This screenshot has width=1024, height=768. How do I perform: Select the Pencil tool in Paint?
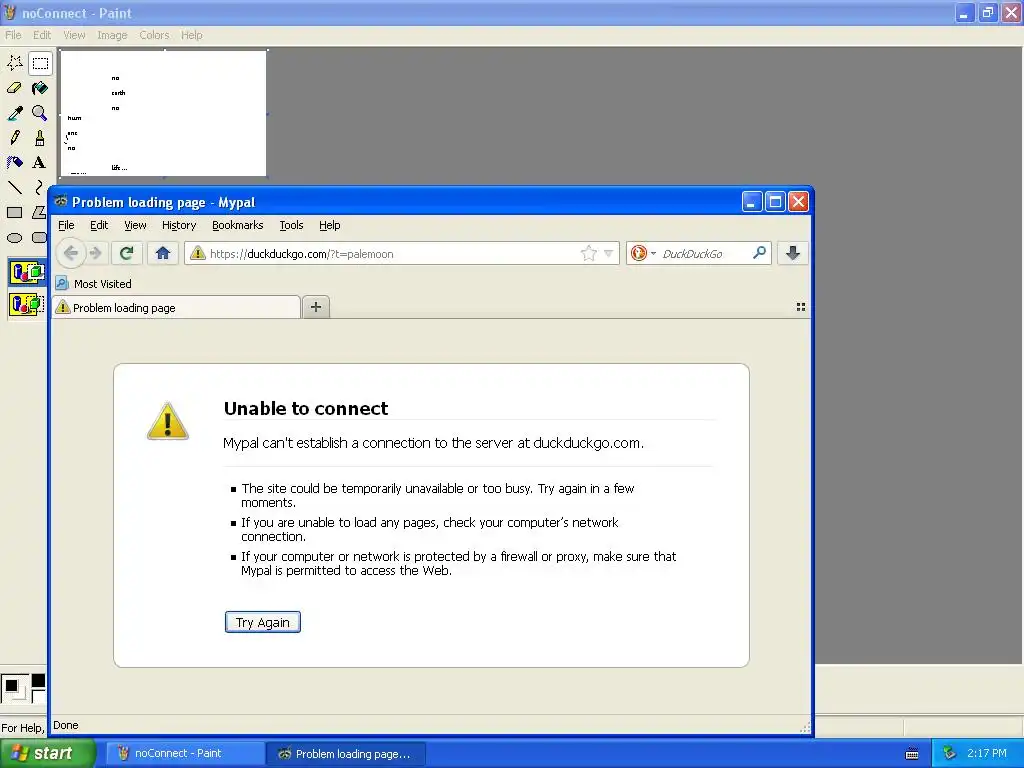click(14, 138)
